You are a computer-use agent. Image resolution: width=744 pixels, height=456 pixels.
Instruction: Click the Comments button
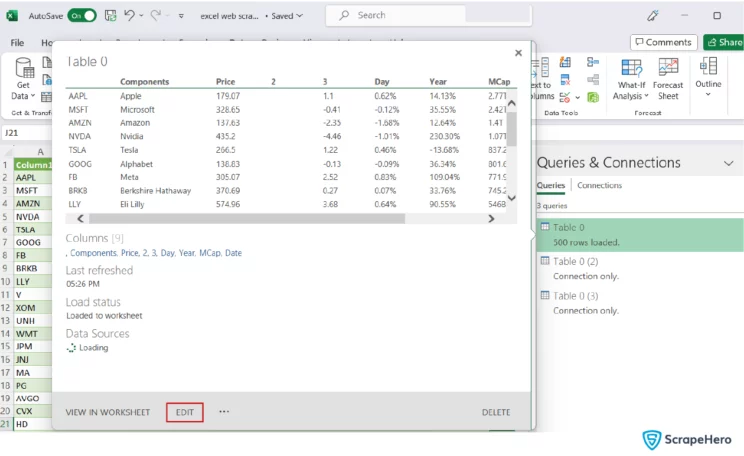click(664, 42)
